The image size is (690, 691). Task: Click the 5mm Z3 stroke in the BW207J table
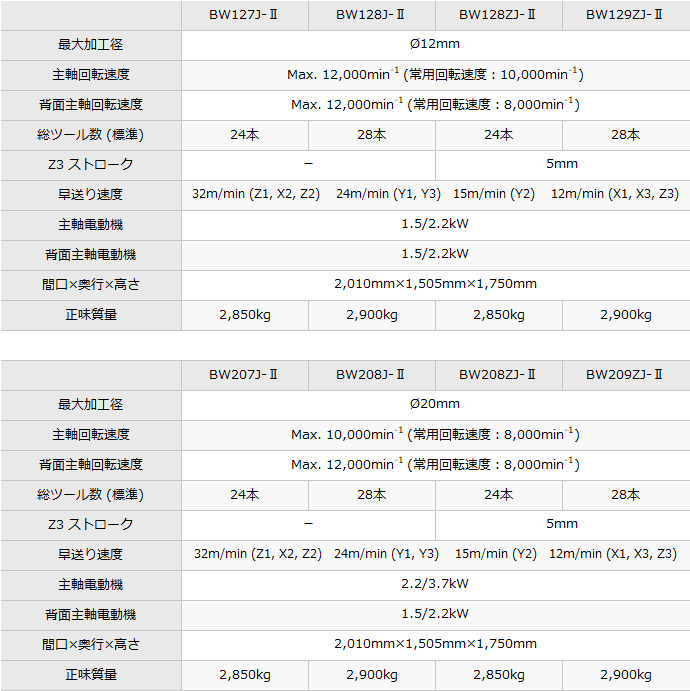click(562, 524)
